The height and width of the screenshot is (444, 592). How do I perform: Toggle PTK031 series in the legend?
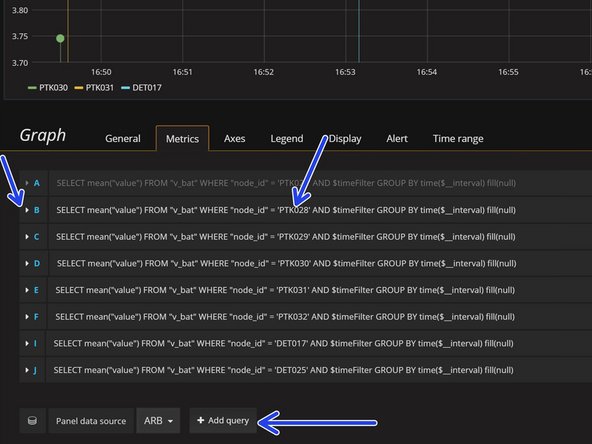94,88
